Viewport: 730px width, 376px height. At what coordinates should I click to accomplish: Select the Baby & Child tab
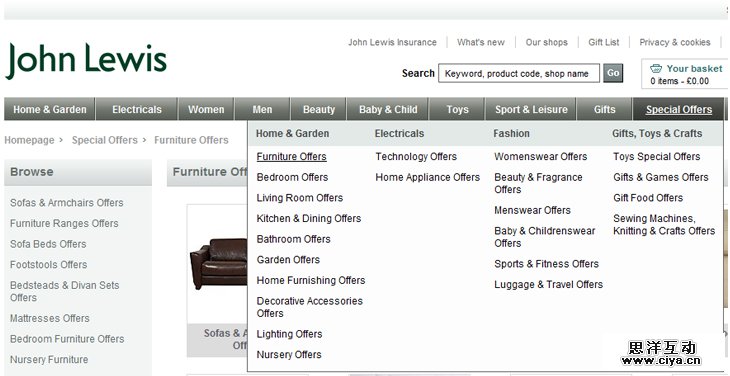pos(388,109)
